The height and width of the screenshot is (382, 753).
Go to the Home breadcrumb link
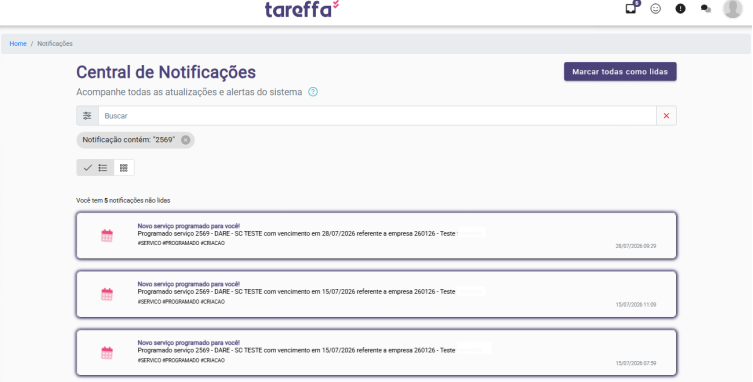click(x=18, y=44)
